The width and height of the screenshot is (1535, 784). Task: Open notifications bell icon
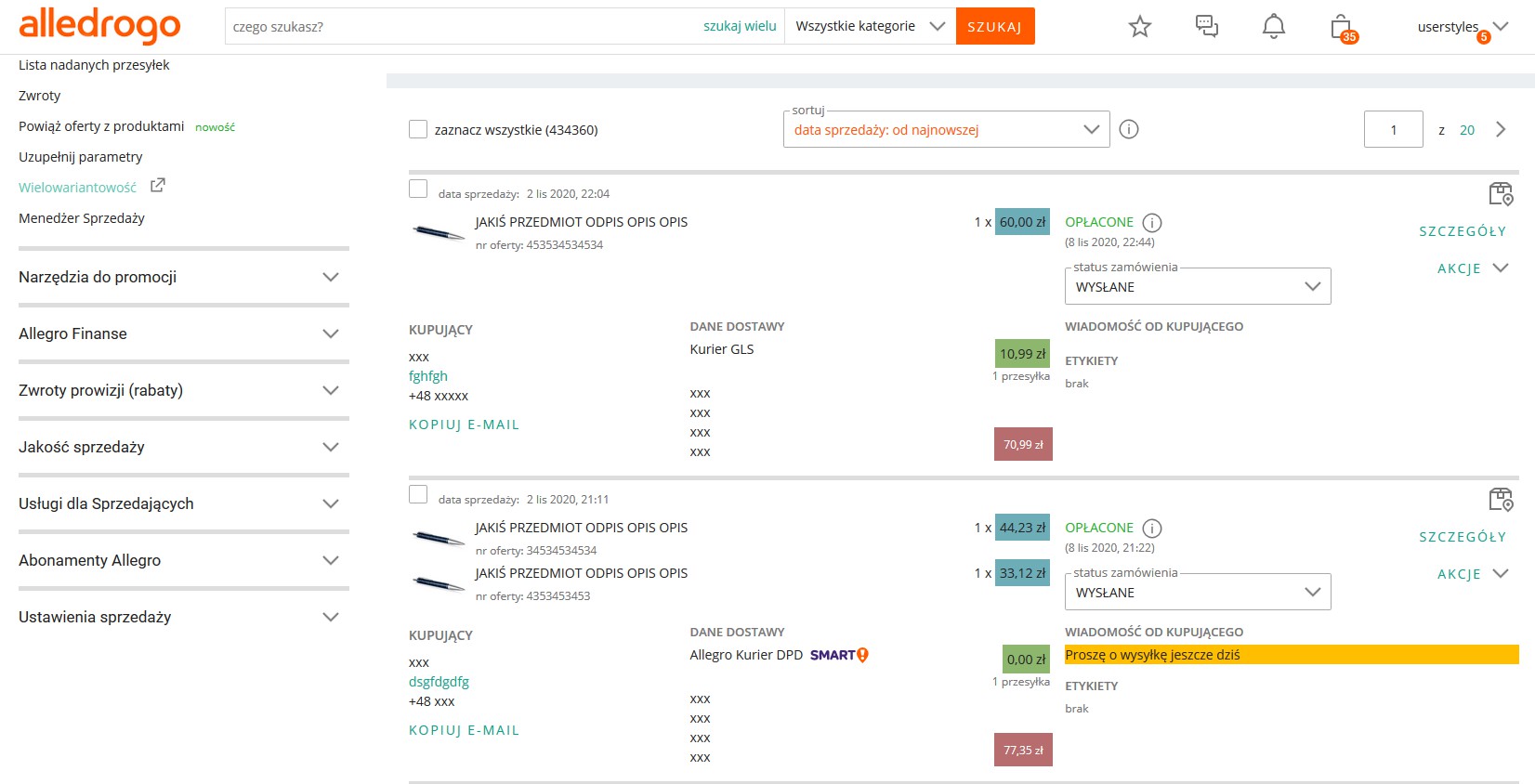[1273, 27]
